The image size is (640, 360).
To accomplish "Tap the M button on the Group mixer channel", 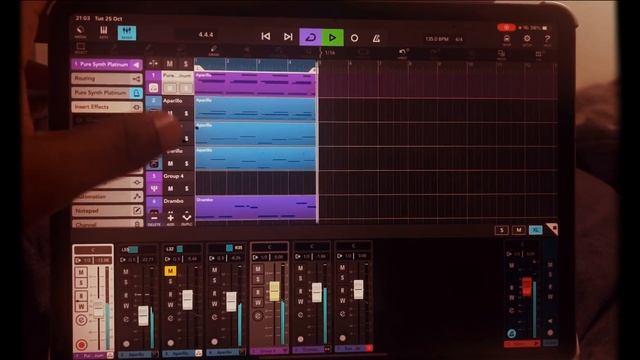I will [x=258, y=269].
